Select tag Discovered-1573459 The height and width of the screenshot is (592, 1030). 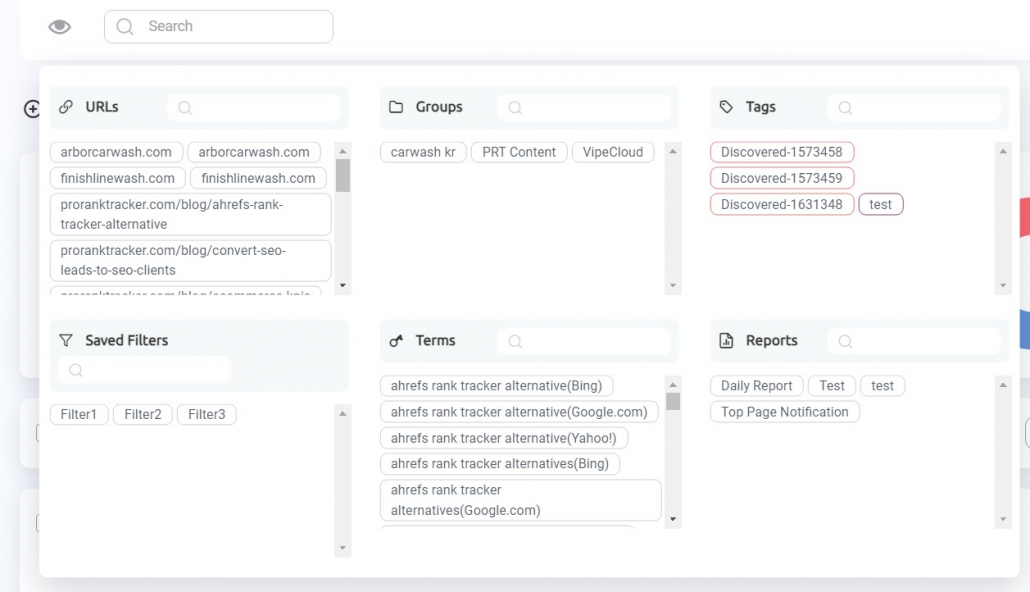click(782, 178)
